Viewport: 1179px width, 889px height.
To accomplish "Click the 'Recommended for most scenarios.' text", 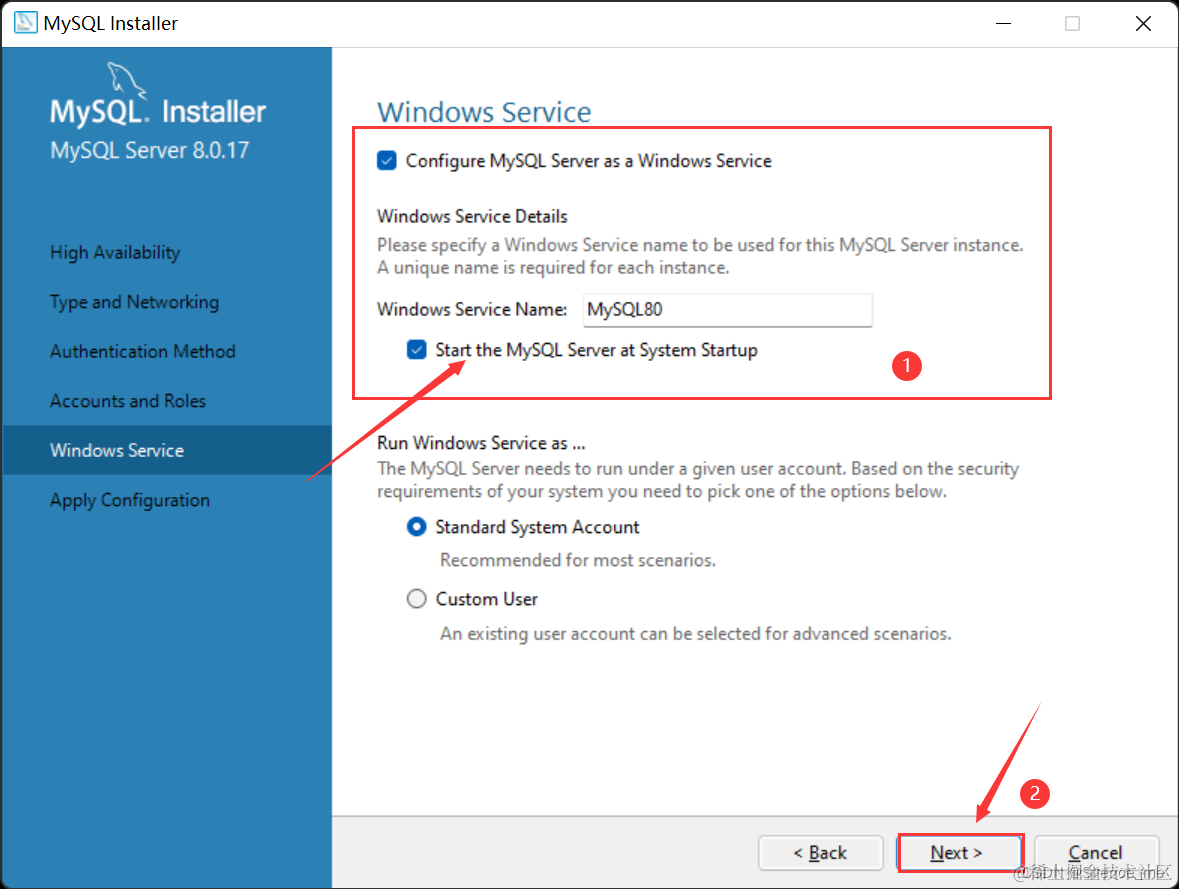I will (577, 560).
